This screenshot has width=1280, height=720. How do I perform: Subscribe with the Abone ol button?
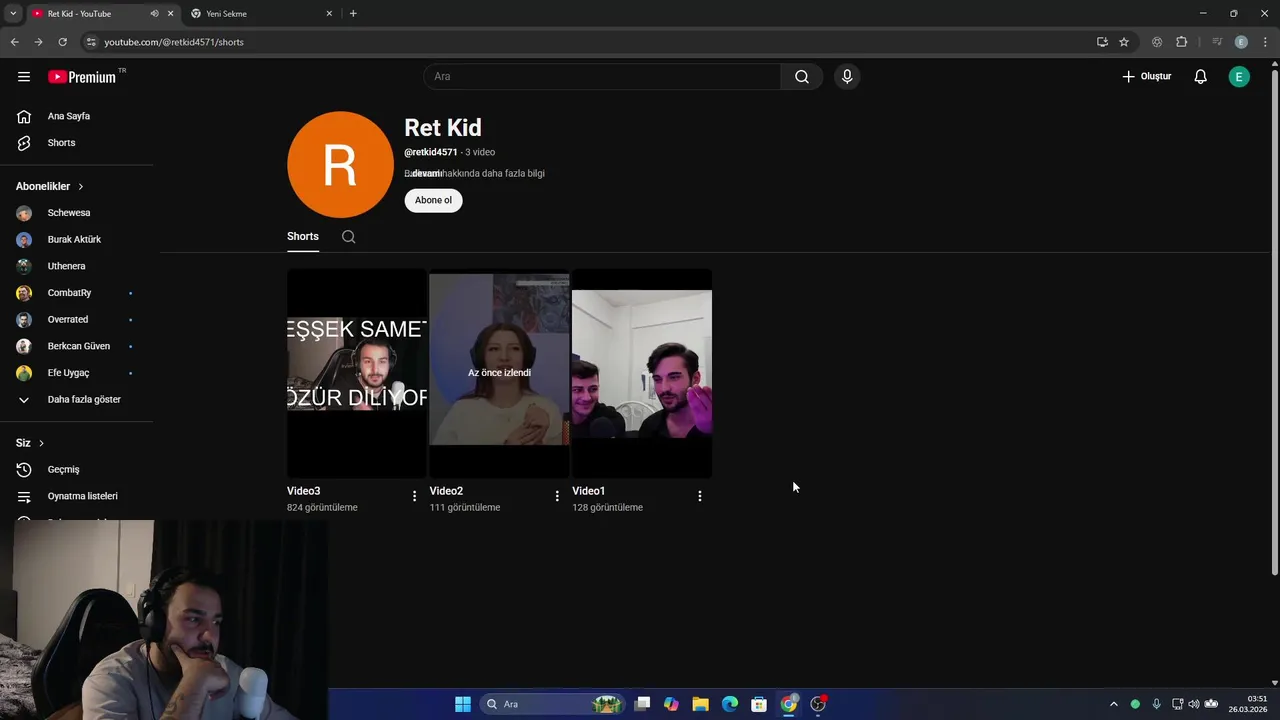tap(433, 200)
